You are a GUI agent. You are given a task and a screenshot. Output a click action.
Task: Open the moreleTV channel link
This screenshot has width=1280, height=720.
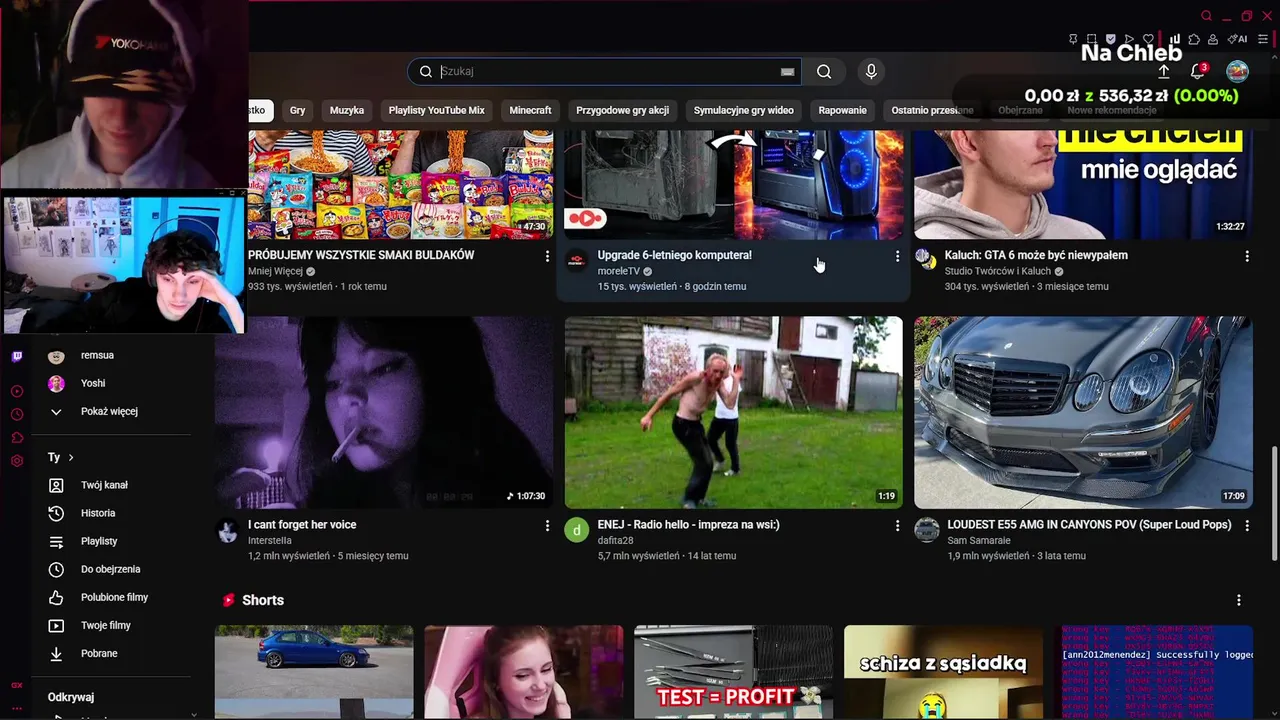tap(619, 271)
